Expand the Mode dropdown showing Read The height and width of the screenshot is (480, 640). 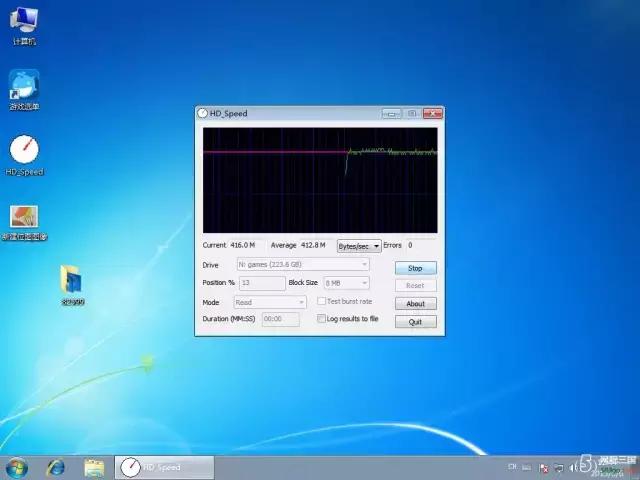(271, 302)
